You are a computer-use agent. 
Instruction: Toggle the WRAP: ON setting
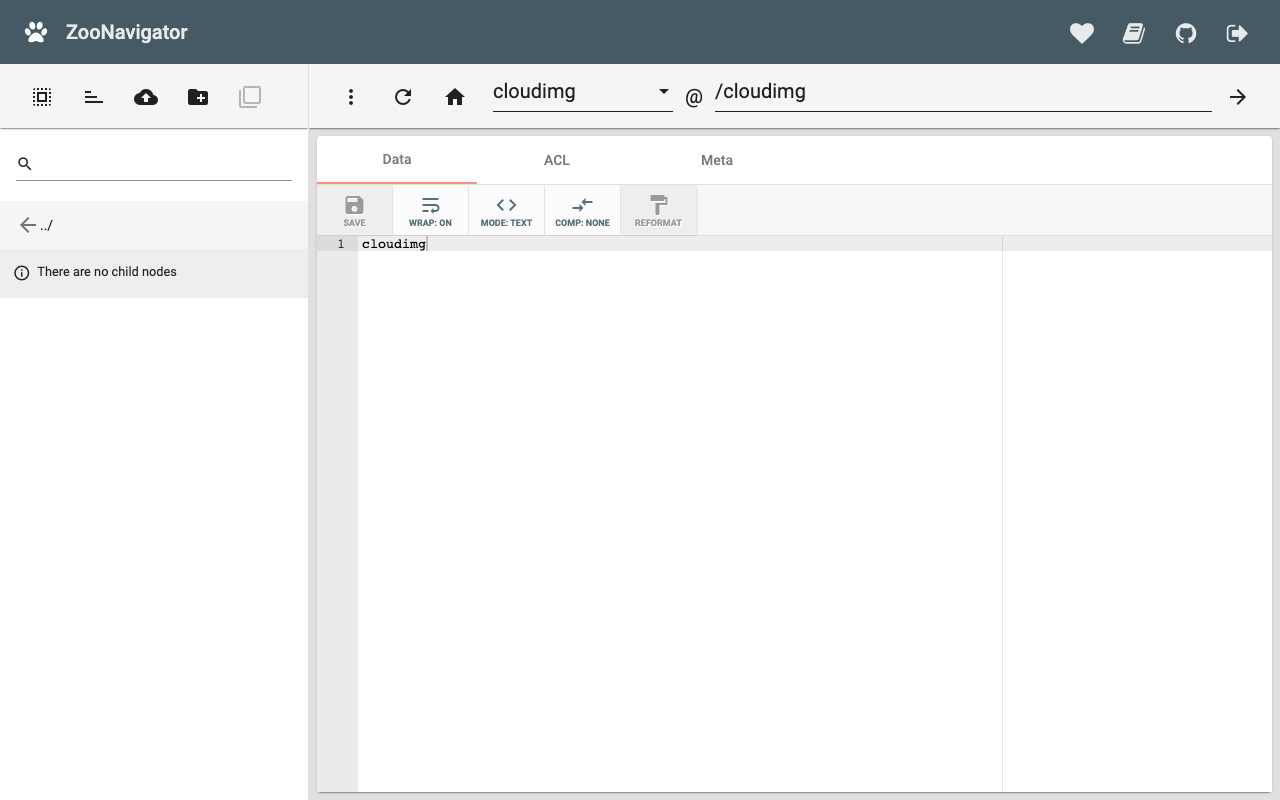tap(430, 210)
